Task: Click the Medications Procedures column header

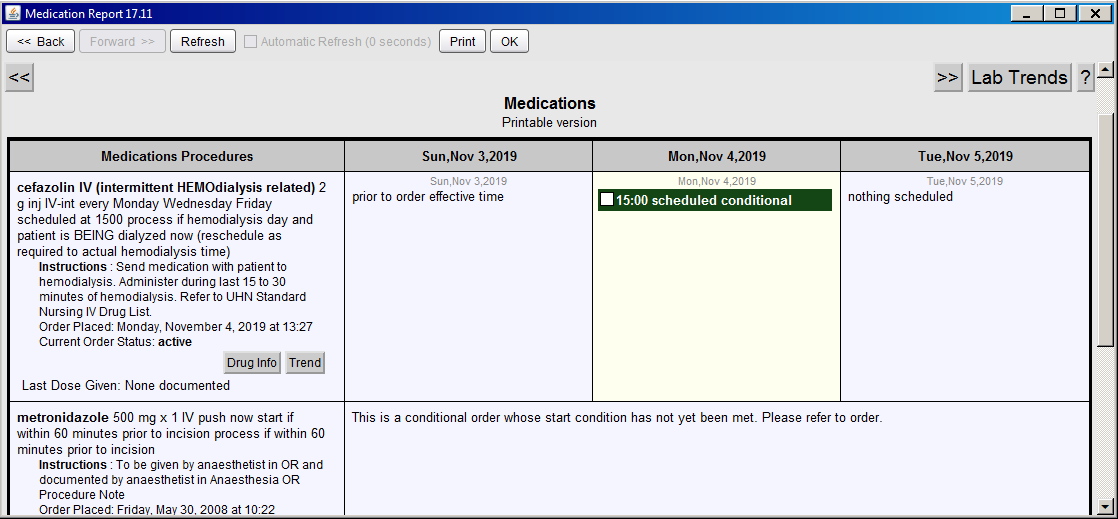Action: [x=177, y=156]
